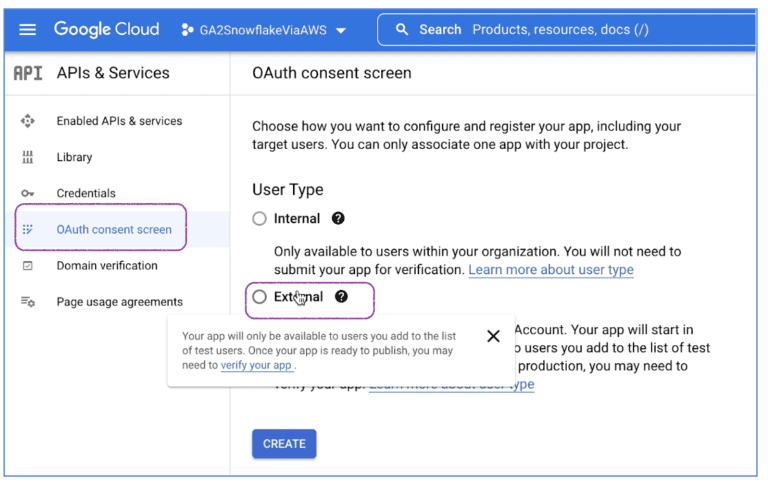This screenshot has height=485, width=768.
Task: Click the Google Cloud logo
Action: tap(106, 29)
